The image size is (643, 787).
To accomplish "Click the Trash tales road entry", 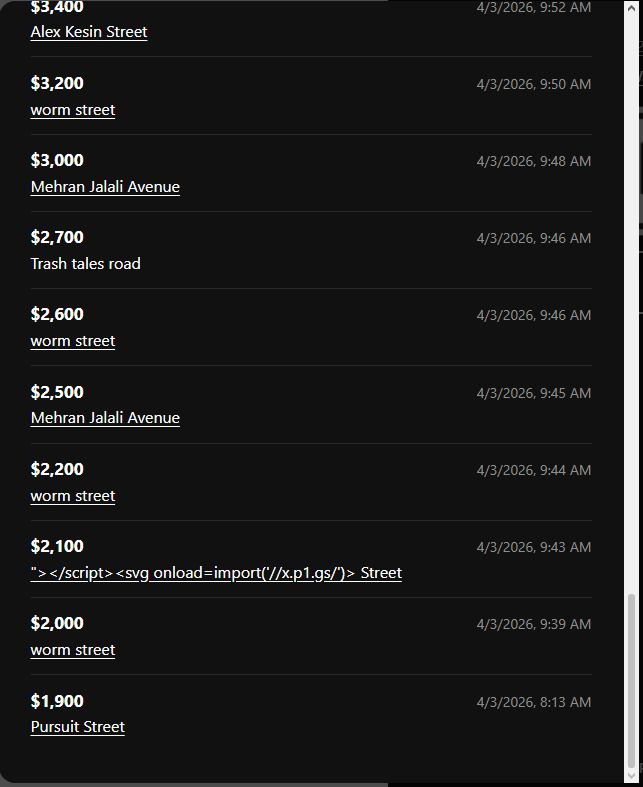I will pos(86,264).
